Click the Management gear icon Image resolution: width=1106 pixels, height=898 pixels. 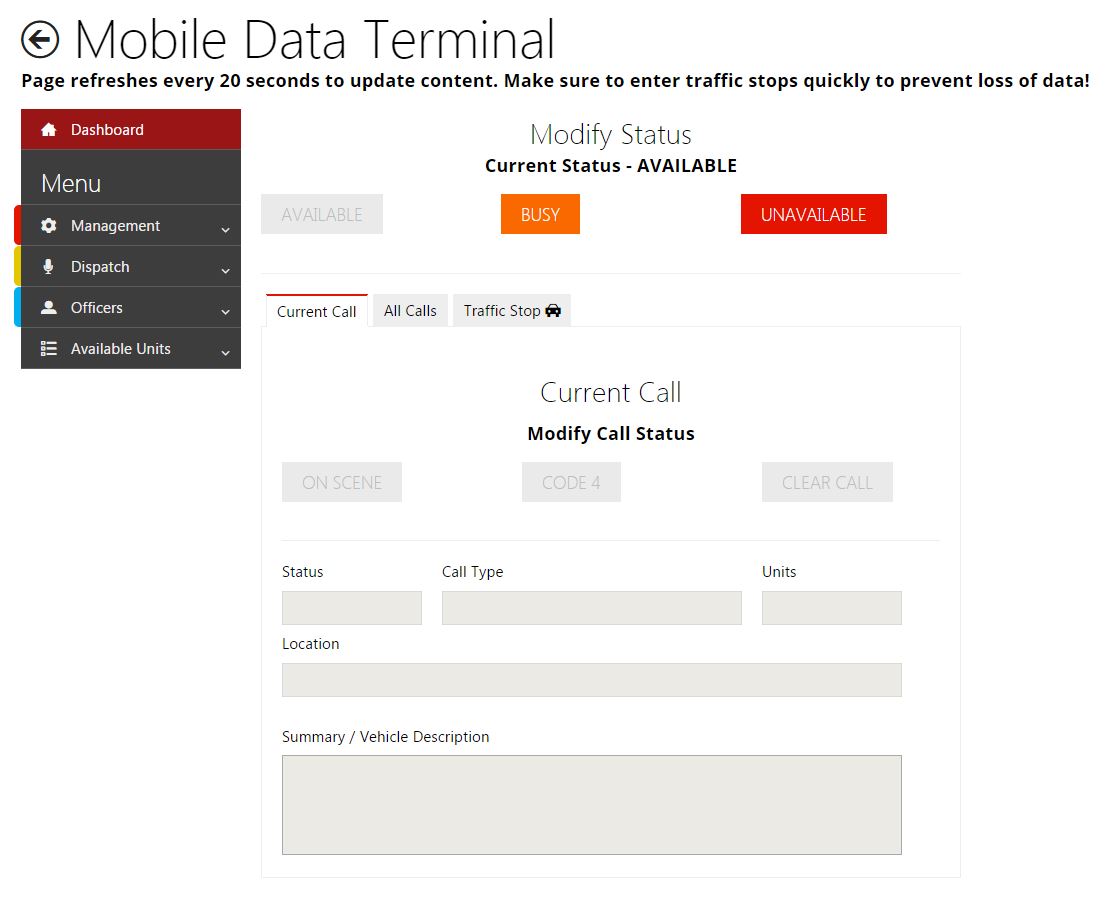(x=48, y=226)
